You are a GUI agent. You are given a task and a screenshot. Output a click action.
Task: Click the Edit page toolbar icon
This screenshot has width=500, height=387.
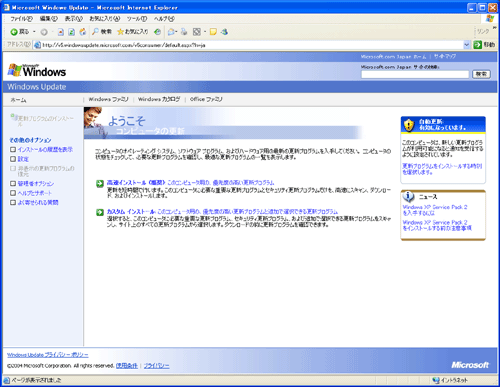click(197, 32)
